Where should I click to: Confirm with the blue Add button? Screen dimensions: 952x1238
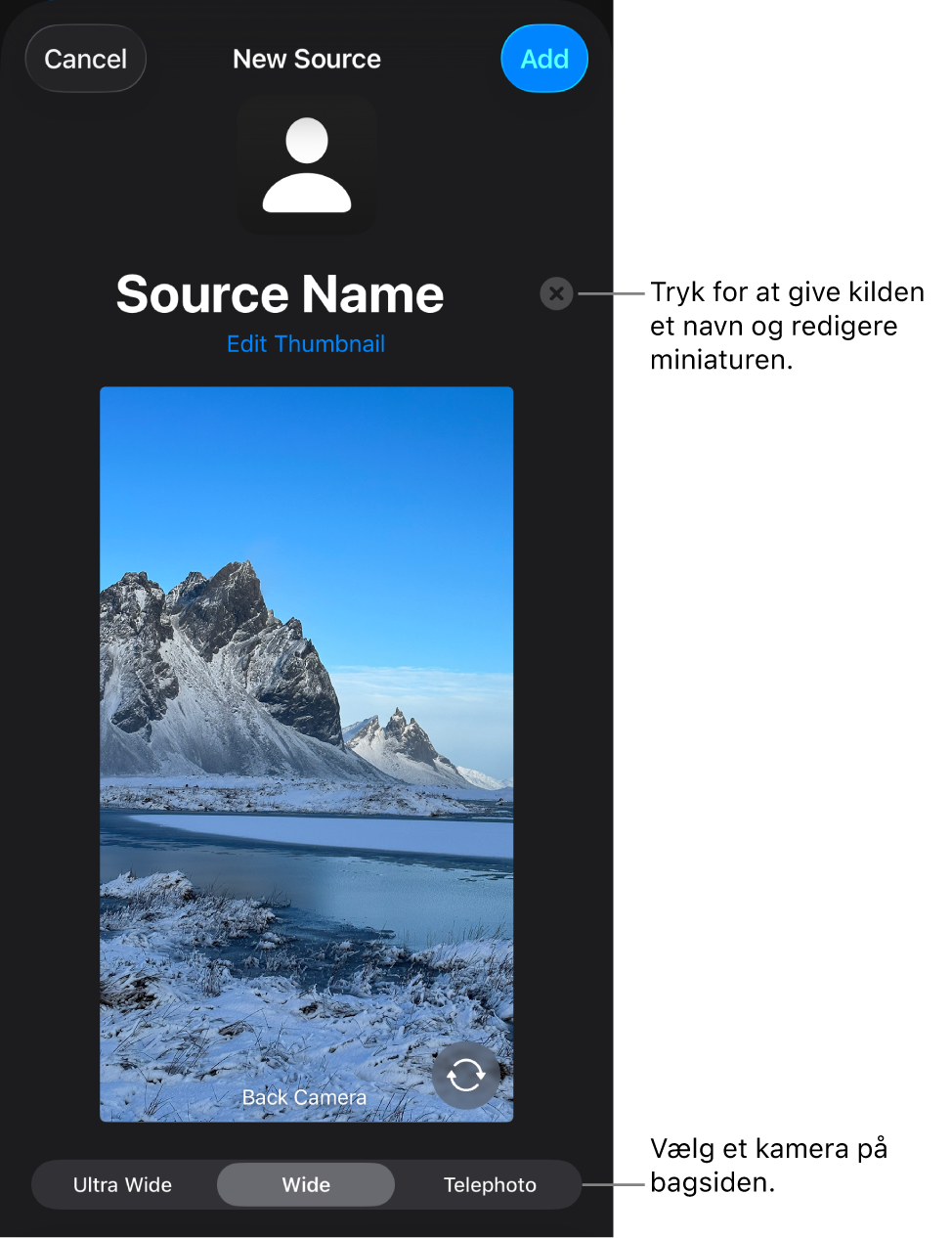pyautogui.click(x=543, y=59)
